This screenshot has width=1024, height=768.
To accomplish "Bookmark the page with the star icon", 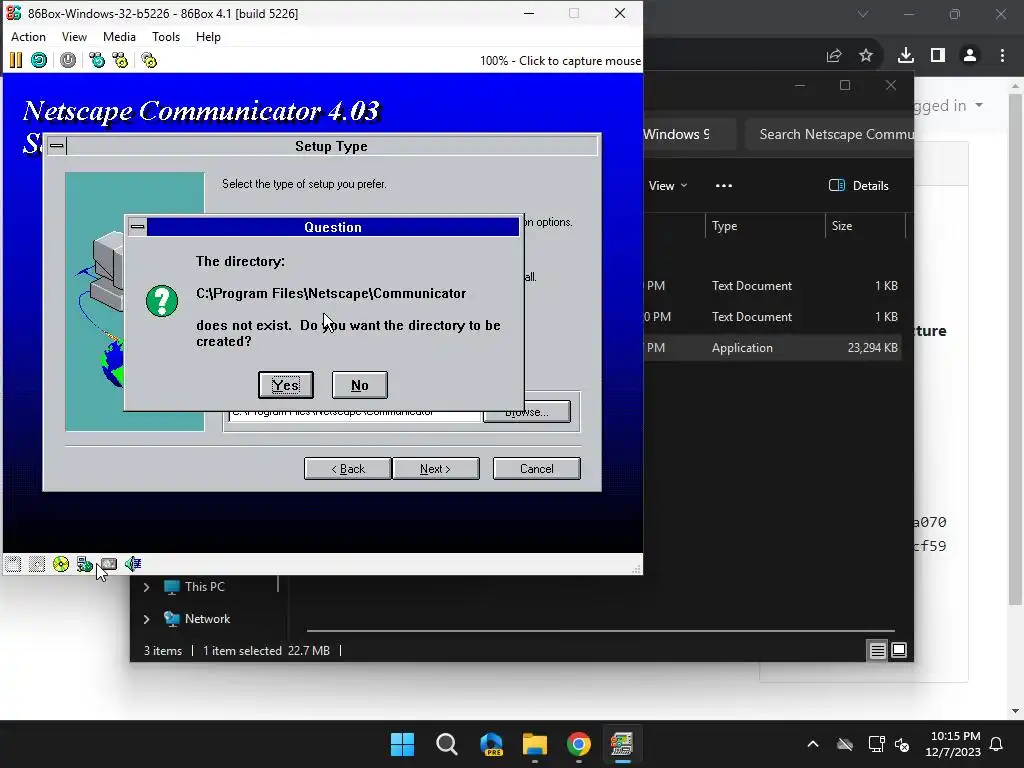I will click(x=866, y=56).
